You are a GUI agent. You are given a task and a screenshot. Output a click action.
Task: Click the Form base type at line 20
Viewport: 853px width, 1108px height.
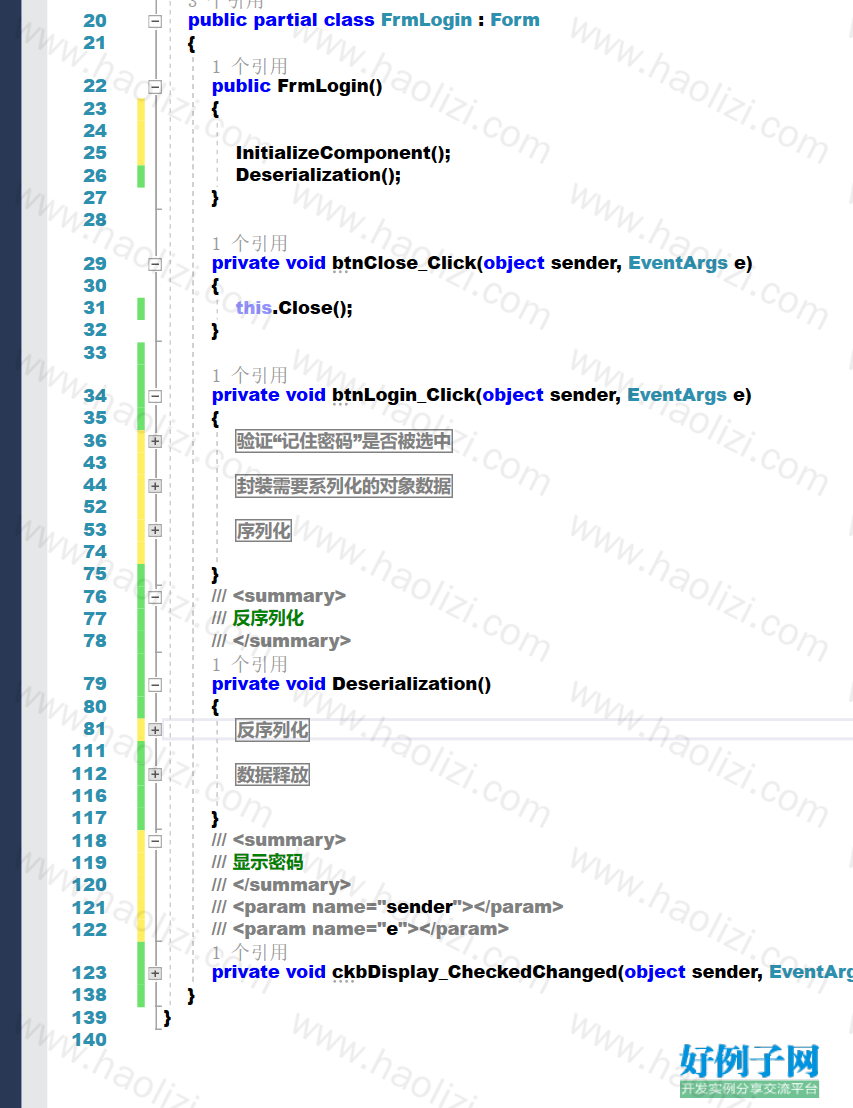(515, 20)
